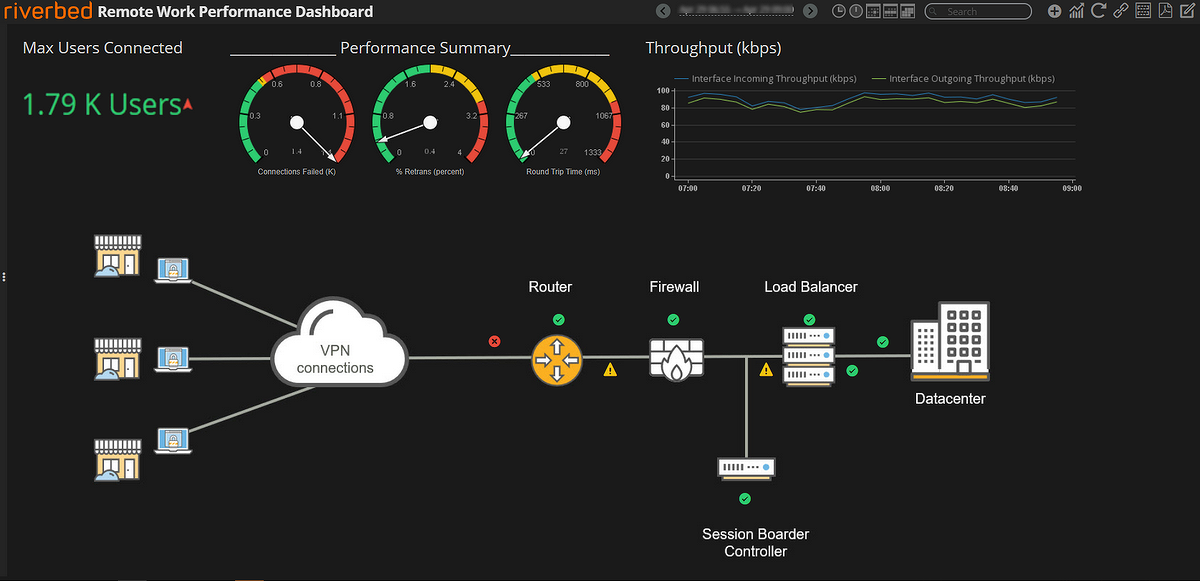
Task: Click the Datacenter building icon
Action: tap(949, 342)
